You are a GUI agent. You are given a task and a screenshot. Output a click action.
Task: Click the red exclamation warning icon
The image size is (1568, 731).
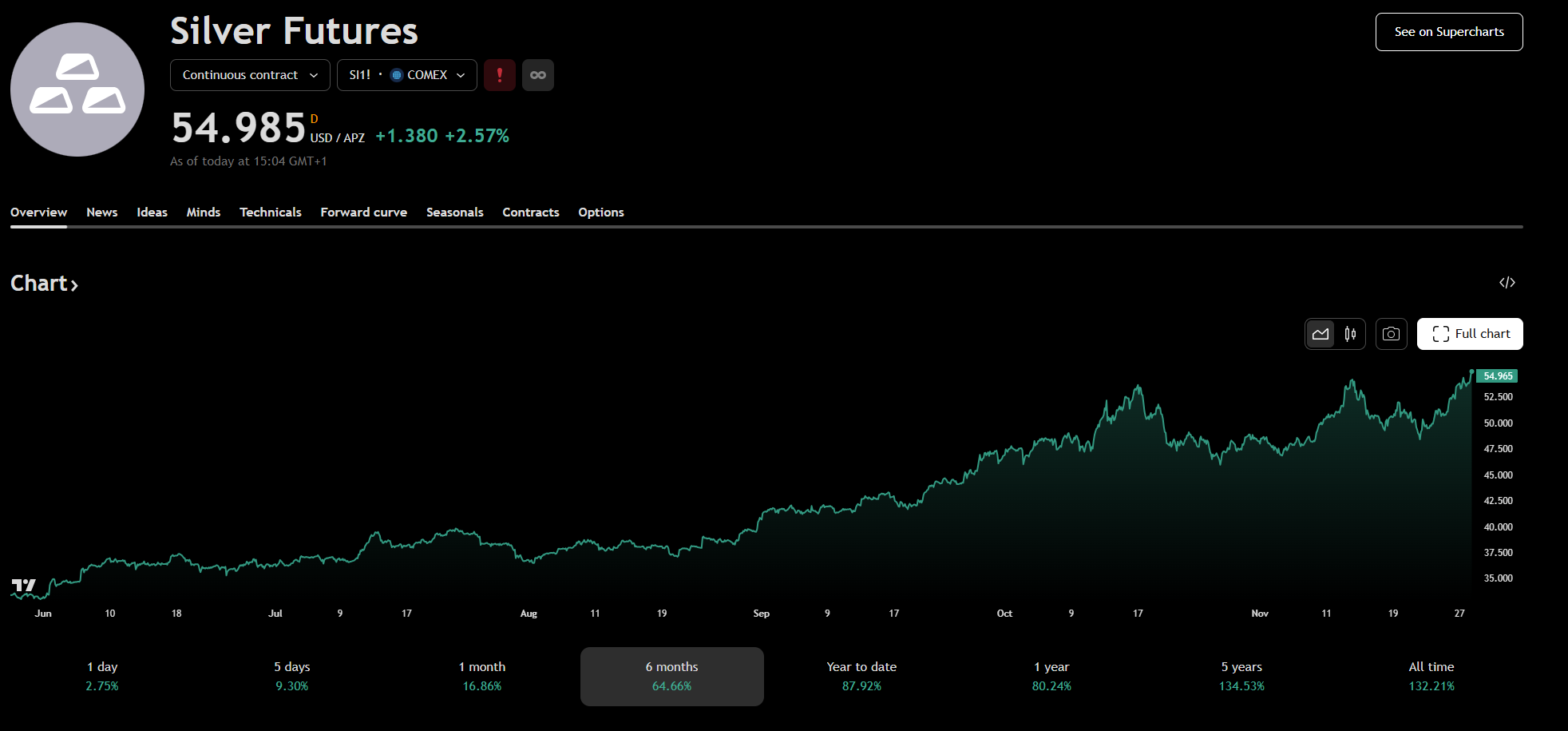[500, 75]
